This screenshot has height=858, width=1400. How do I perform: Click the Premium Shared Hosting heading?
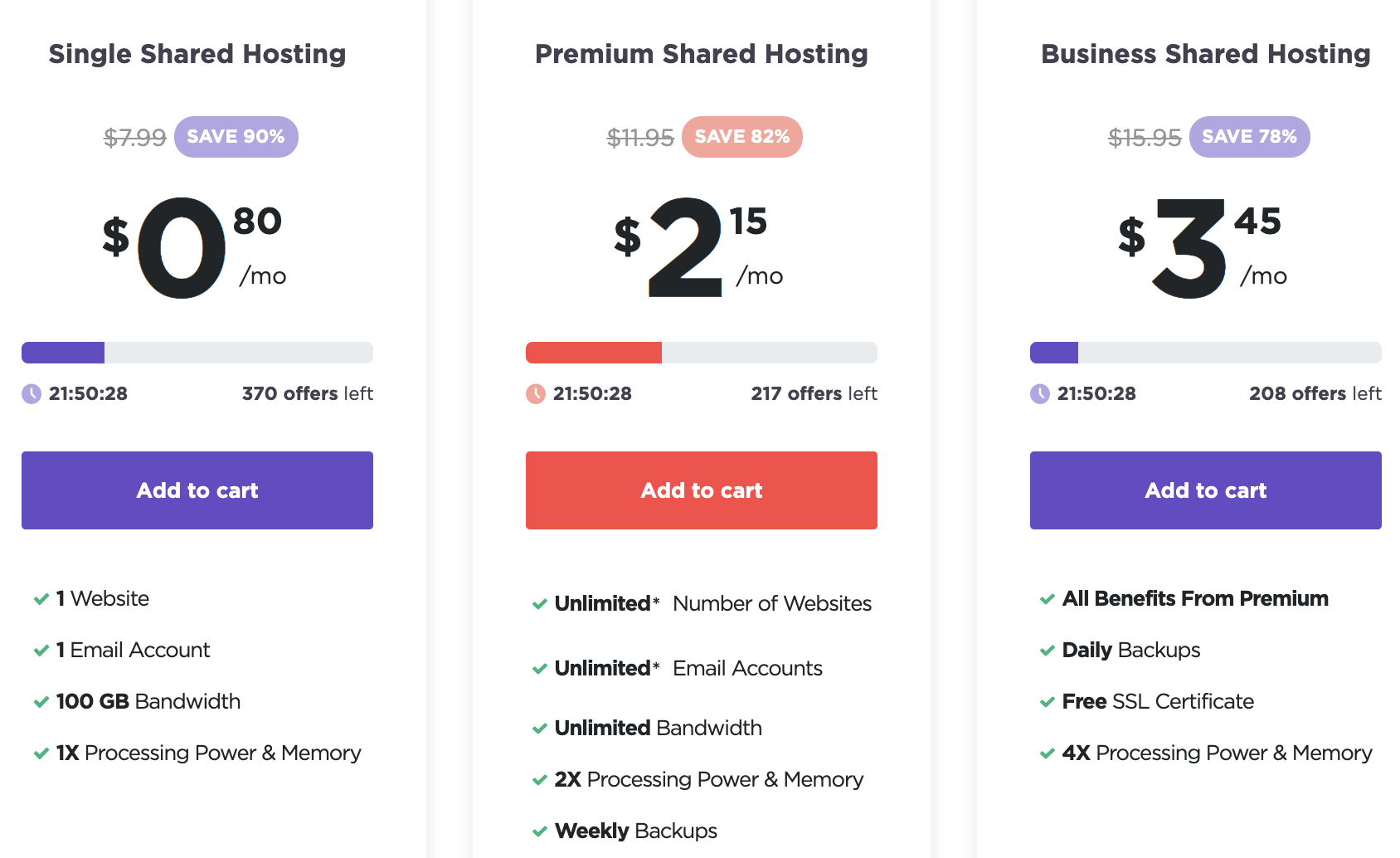702,54
